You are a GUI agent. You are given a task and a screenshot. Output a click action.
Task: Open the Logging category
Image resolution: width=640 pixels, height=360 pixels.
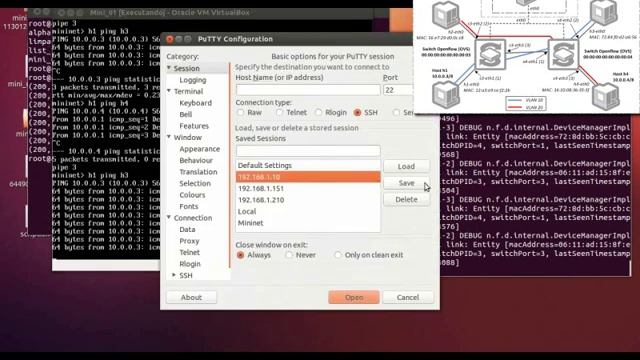(x=193, y=80)
